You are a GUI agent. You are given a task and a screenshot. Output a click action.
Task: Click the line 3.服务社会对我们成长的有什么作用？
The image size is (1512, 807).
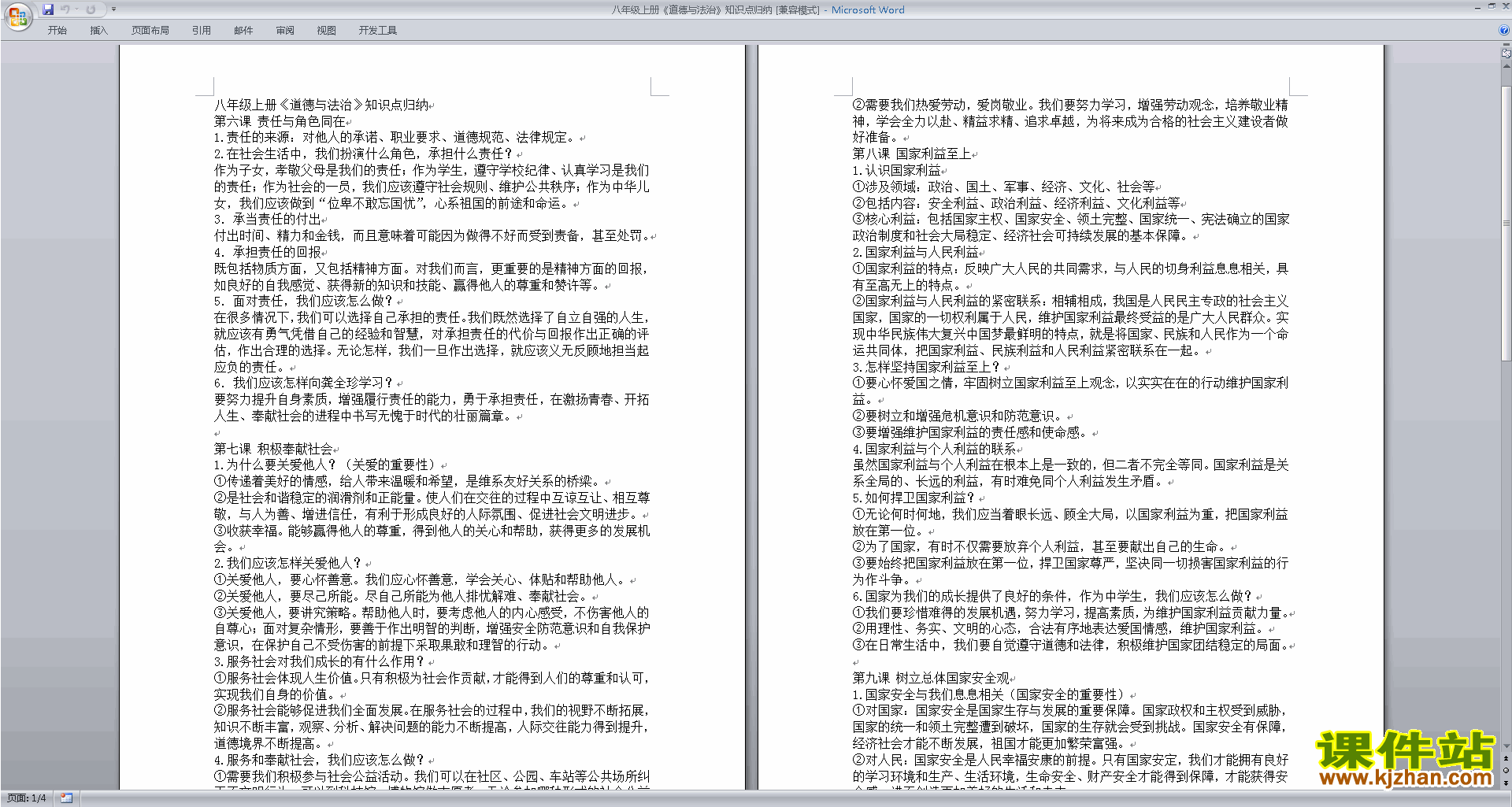coord(320,662)
